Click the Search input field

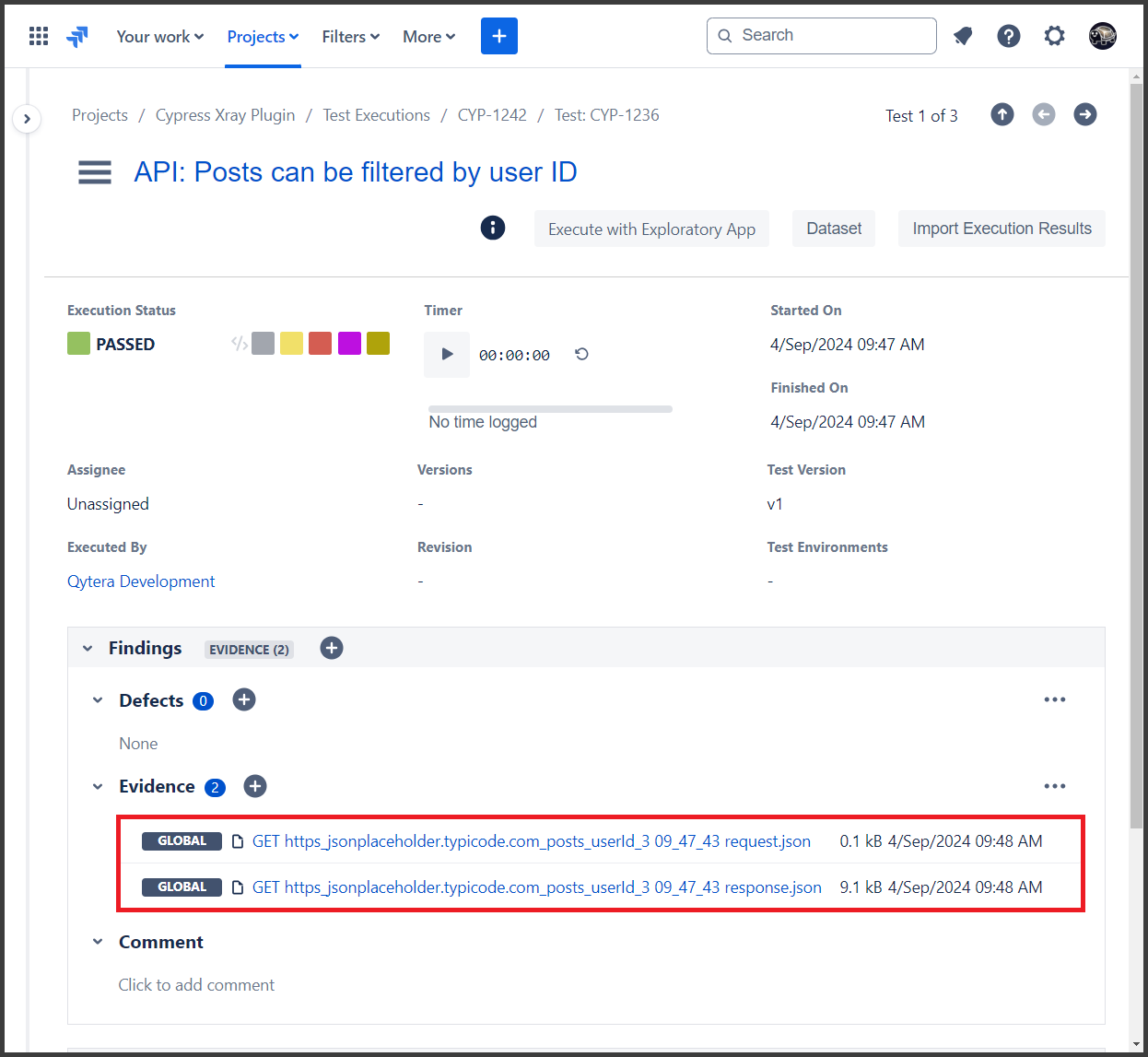pyautogui.click(x=822, y=36)
